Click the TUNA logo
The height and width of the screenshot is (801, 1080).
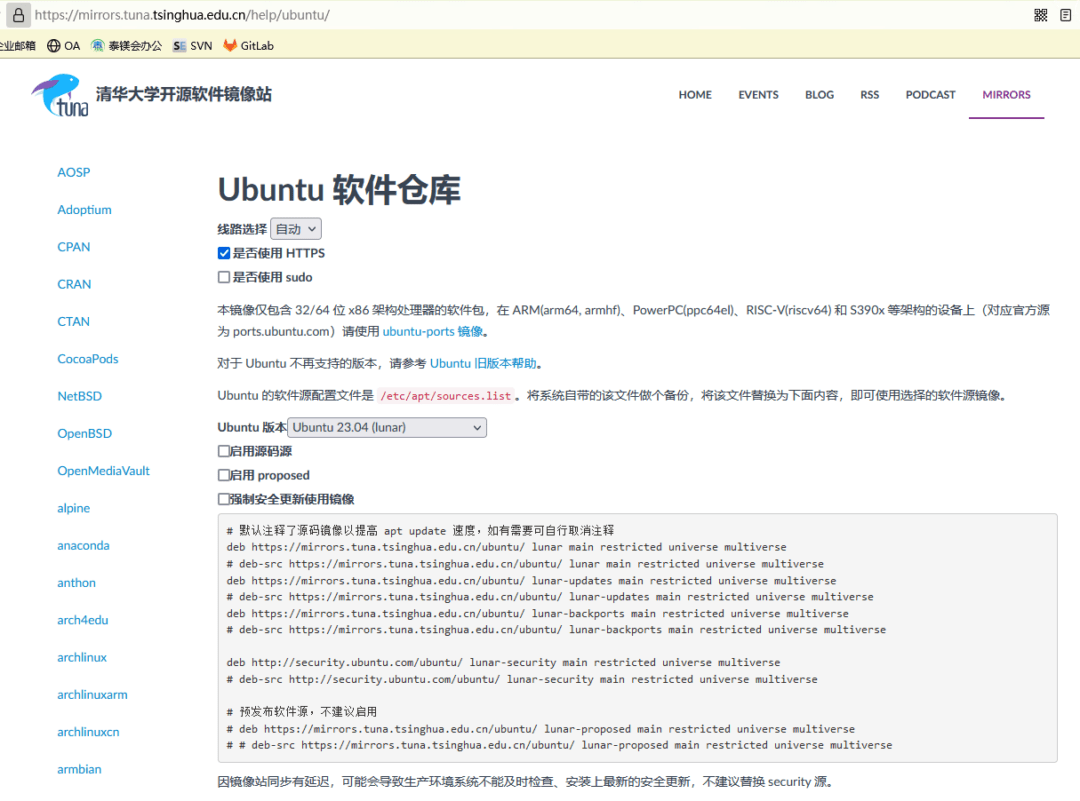[x=60, y=95]
